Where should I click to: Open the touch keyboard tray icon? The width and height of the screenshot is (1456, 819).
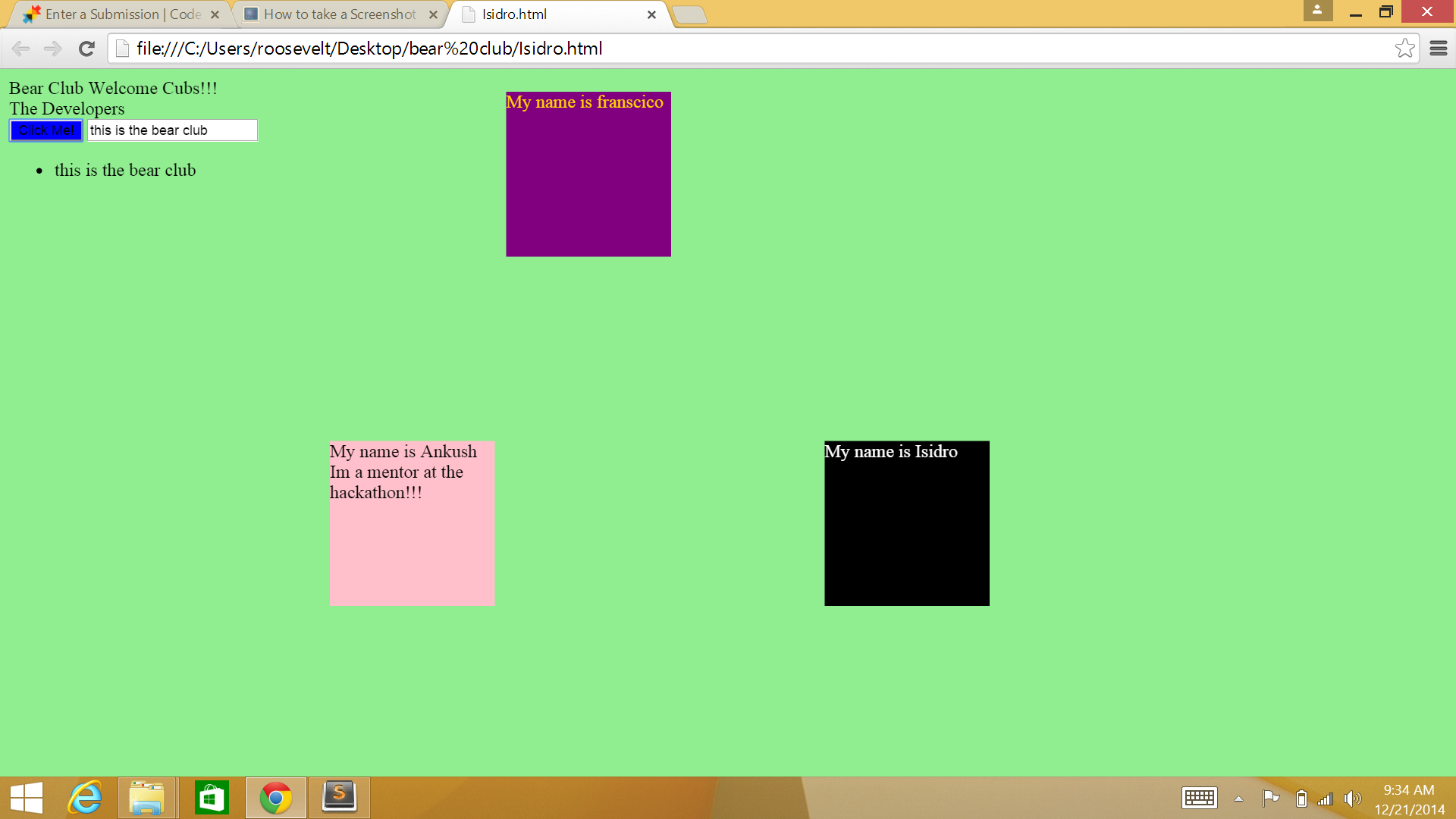point(1199,798)
